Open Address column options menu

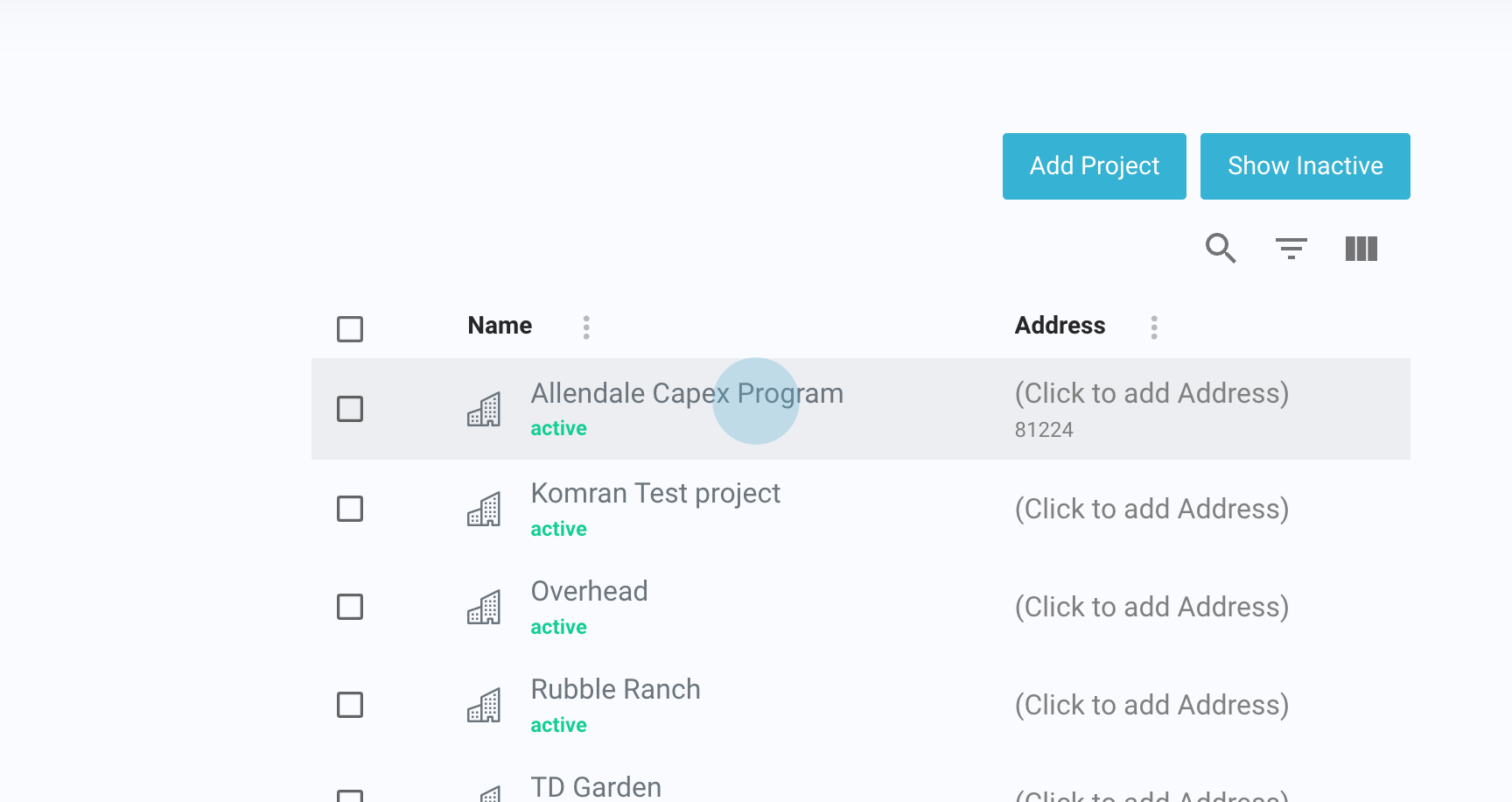pos(1154,327)
